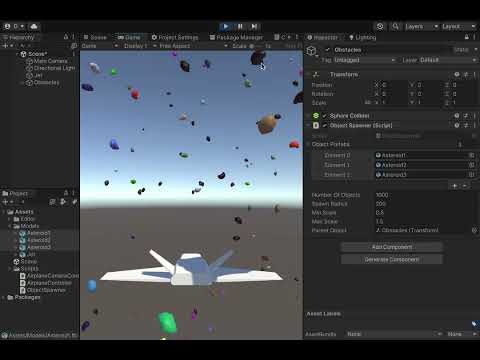Remove element with the list minus button
The height and width of the screenshot is (360, 480).
(x=465, y=186)
